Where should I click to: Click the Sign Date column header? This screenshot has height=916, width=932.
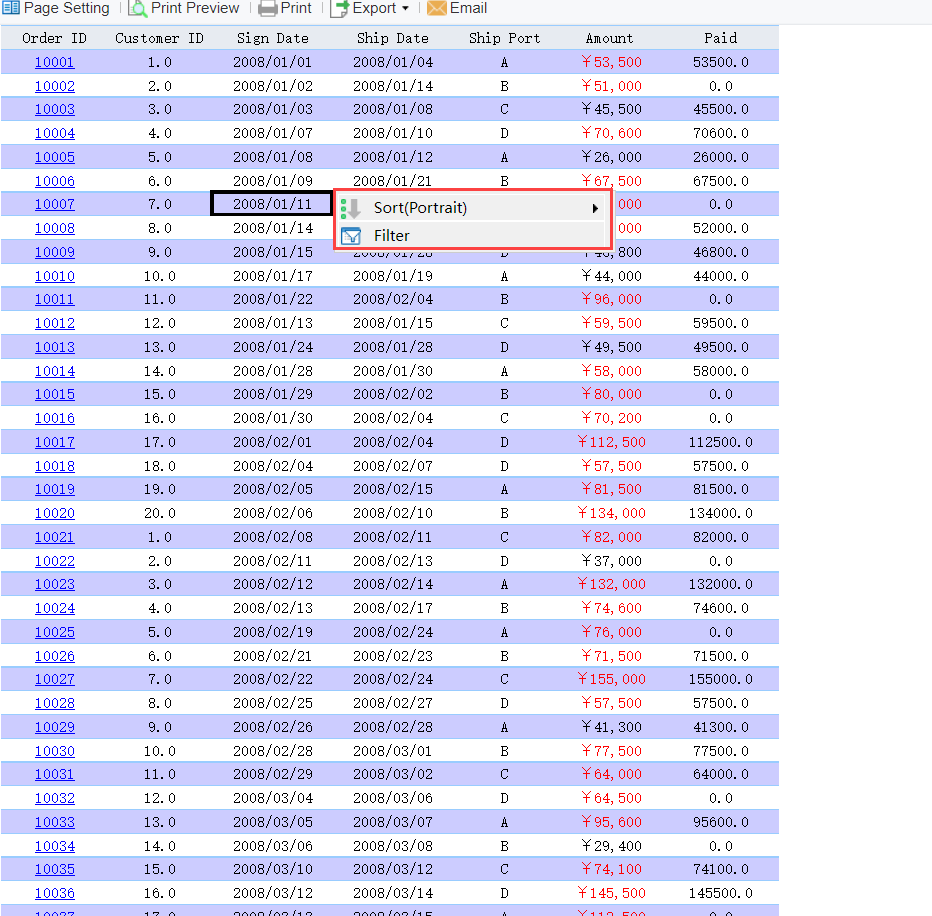pos(273,38)
